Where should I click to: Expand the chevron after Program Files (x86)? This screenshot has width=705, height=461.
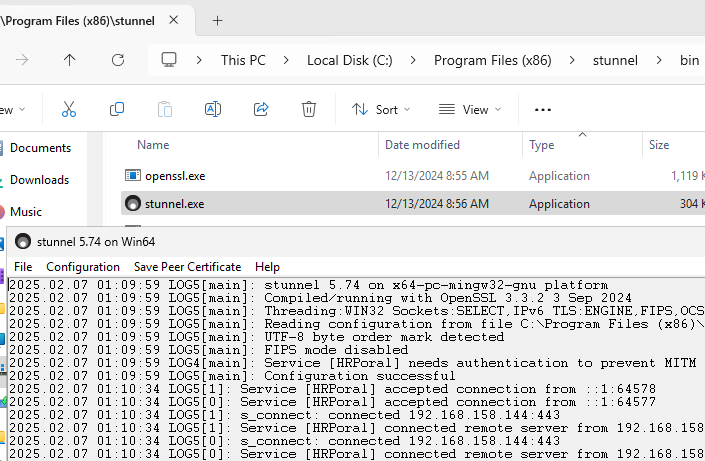point(572,60)
